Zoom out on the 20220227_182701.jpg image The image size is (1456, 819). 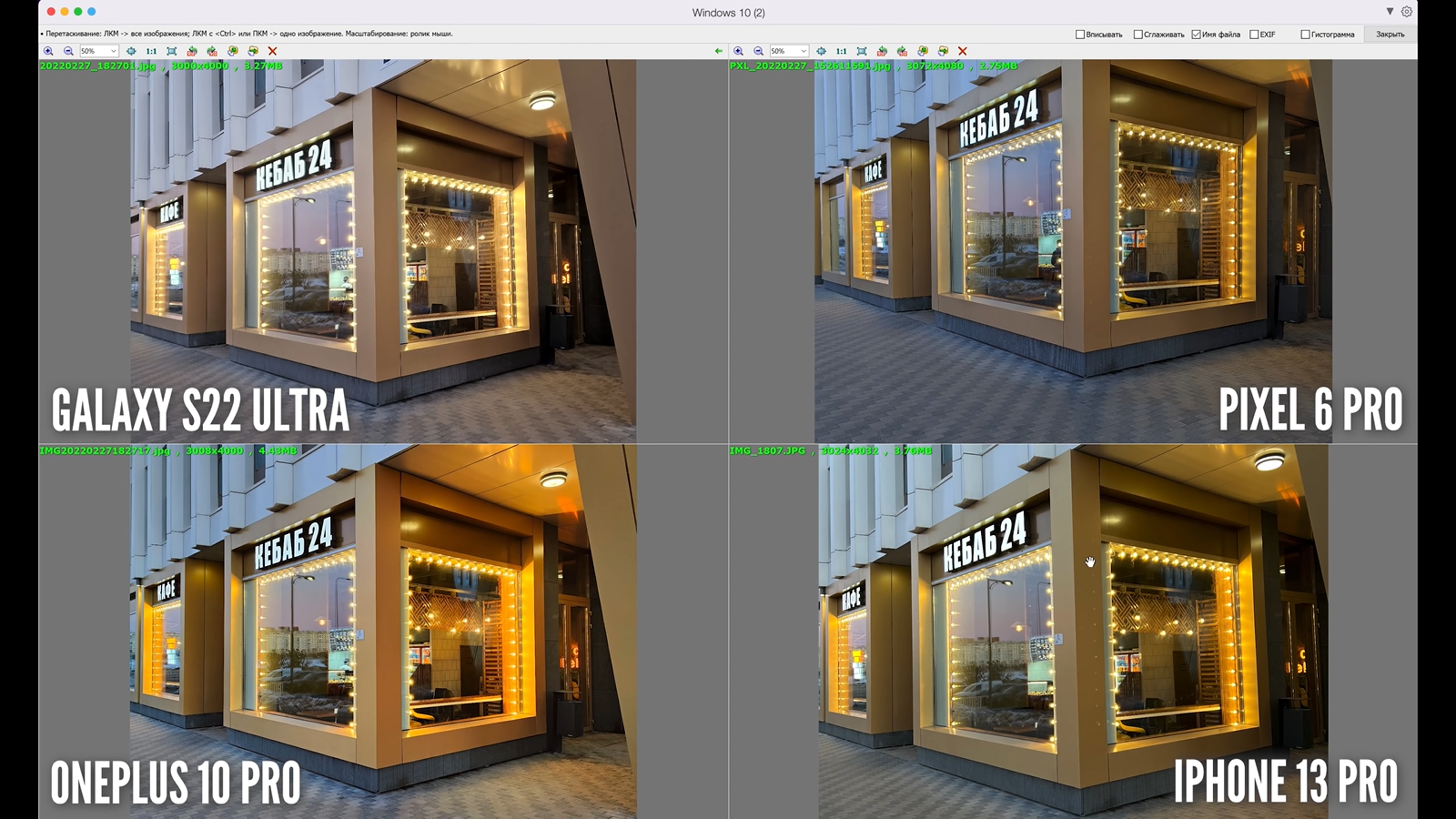68,51
